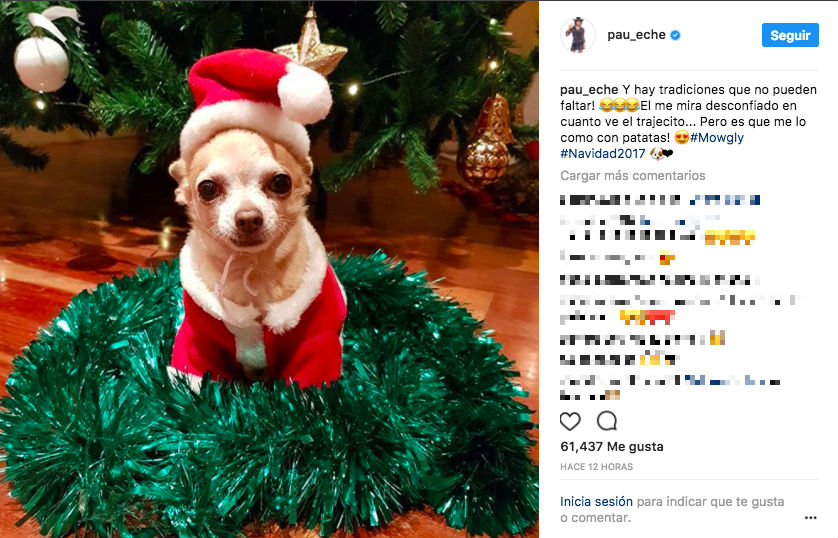838x538 pixels.
Task: Open pau_eche's profile picture avatar
Action: pos(578,35)
